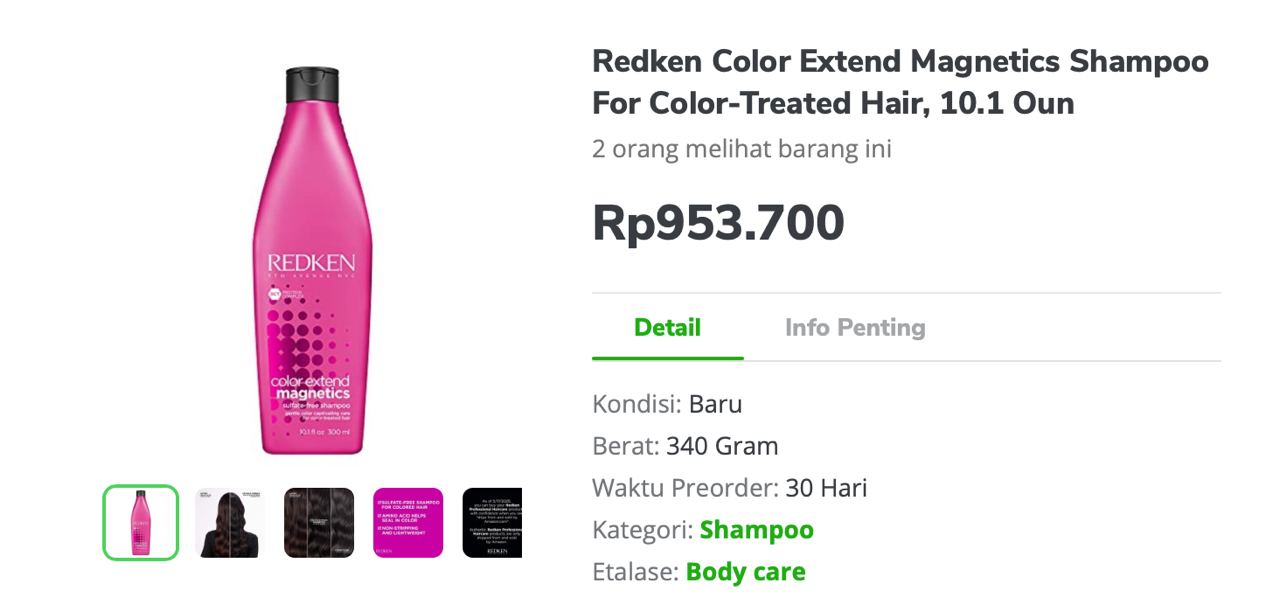Click the black cap of the bottle
This screenshot has width=1280, height=598.
pos(311,85)
